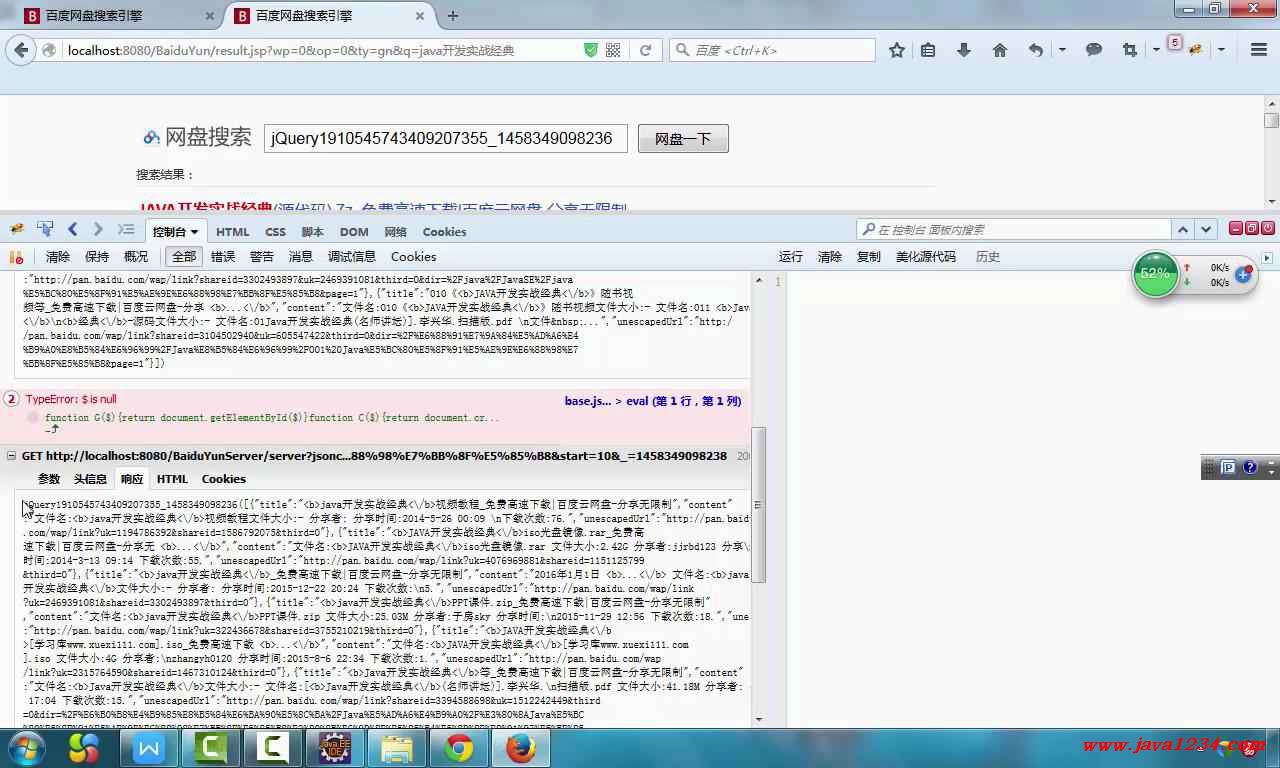Click the 清除 button in console toolbar
The height and width of the screenshot is (768, 1280).
click(x=58, y=257)
